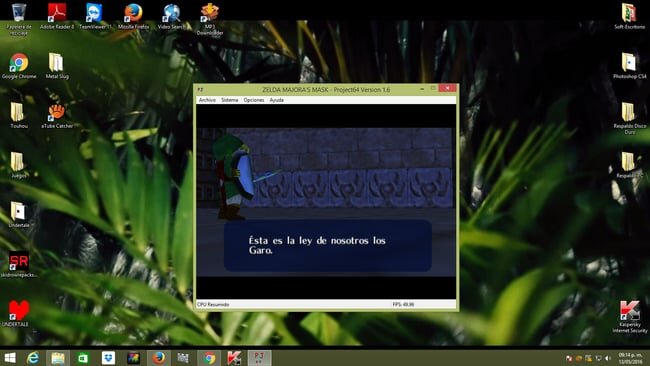
Task: Open the Archivo menu in Project64
Action: click(x=207, y=100)
